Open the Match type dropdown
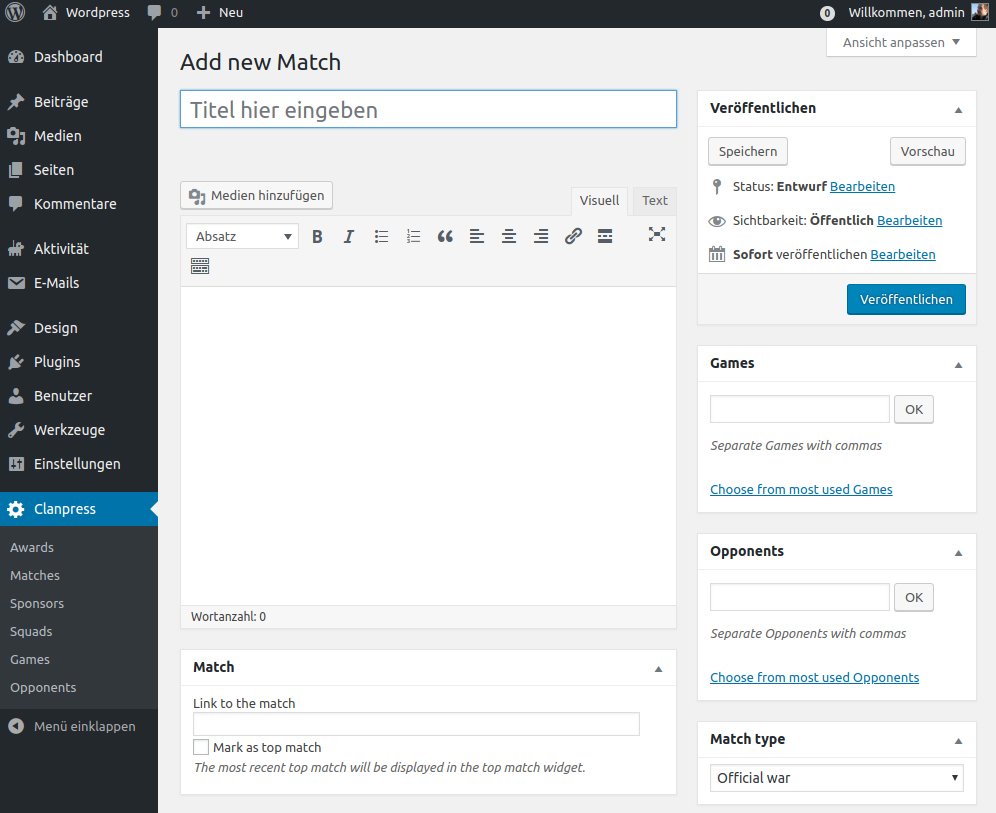 [x=836, y=778]
